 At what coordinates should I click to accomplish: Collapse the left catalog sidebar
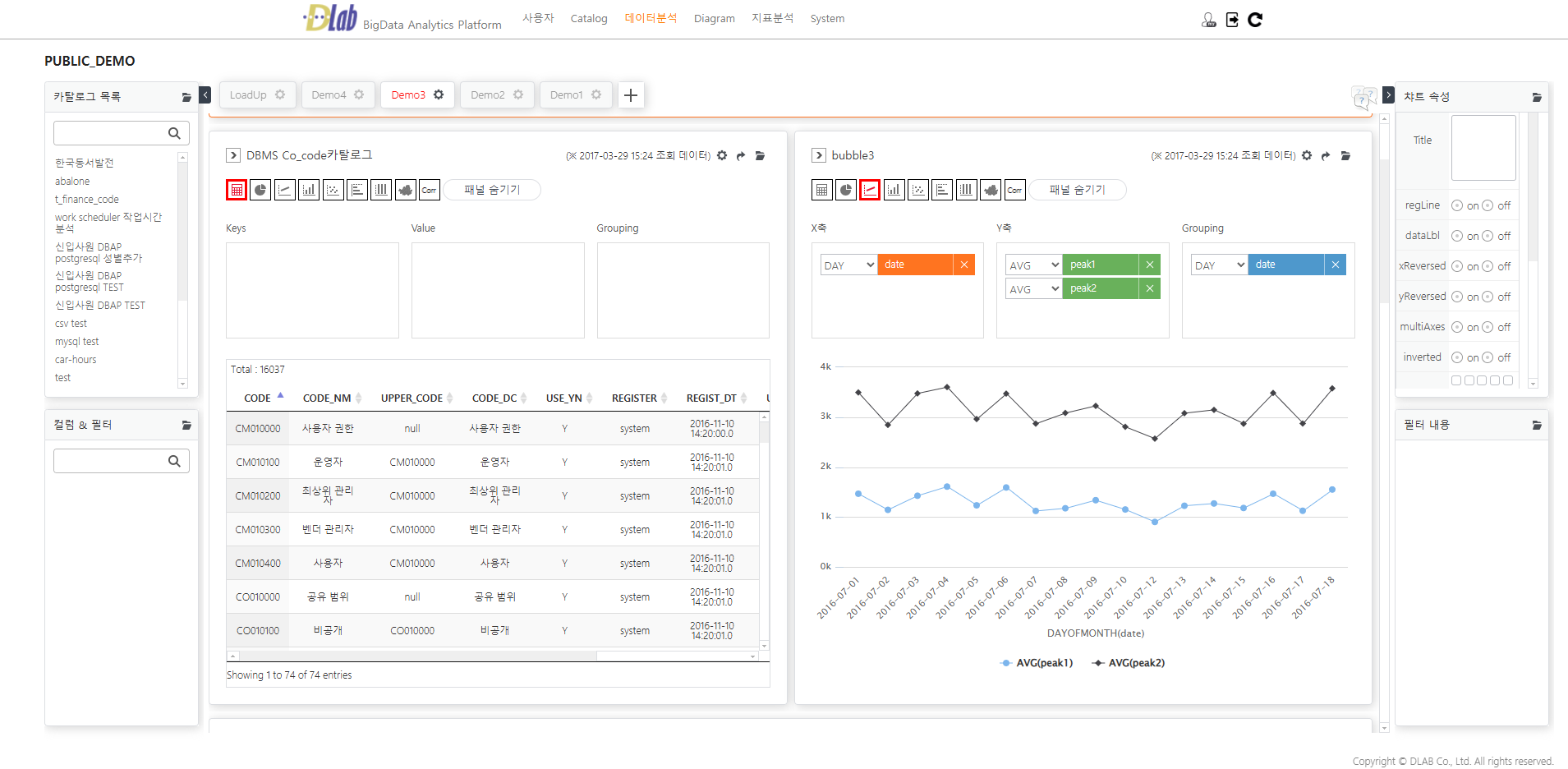pos(205,95)
